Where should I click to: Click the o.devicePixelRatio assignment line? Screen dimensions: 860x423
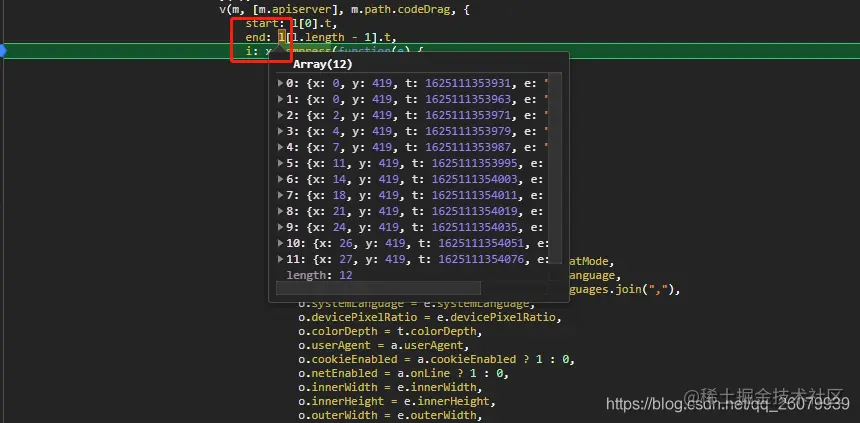pyautogui.click(x=430, y=318)
